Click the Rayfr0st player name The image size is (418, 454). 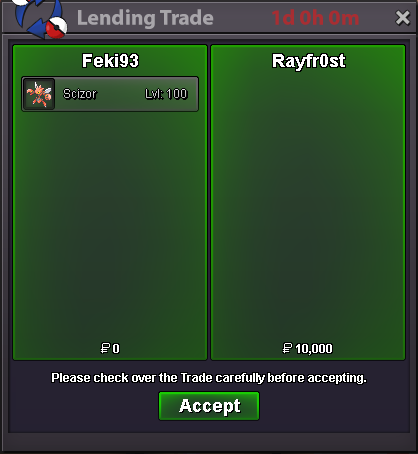pos(309,61)
